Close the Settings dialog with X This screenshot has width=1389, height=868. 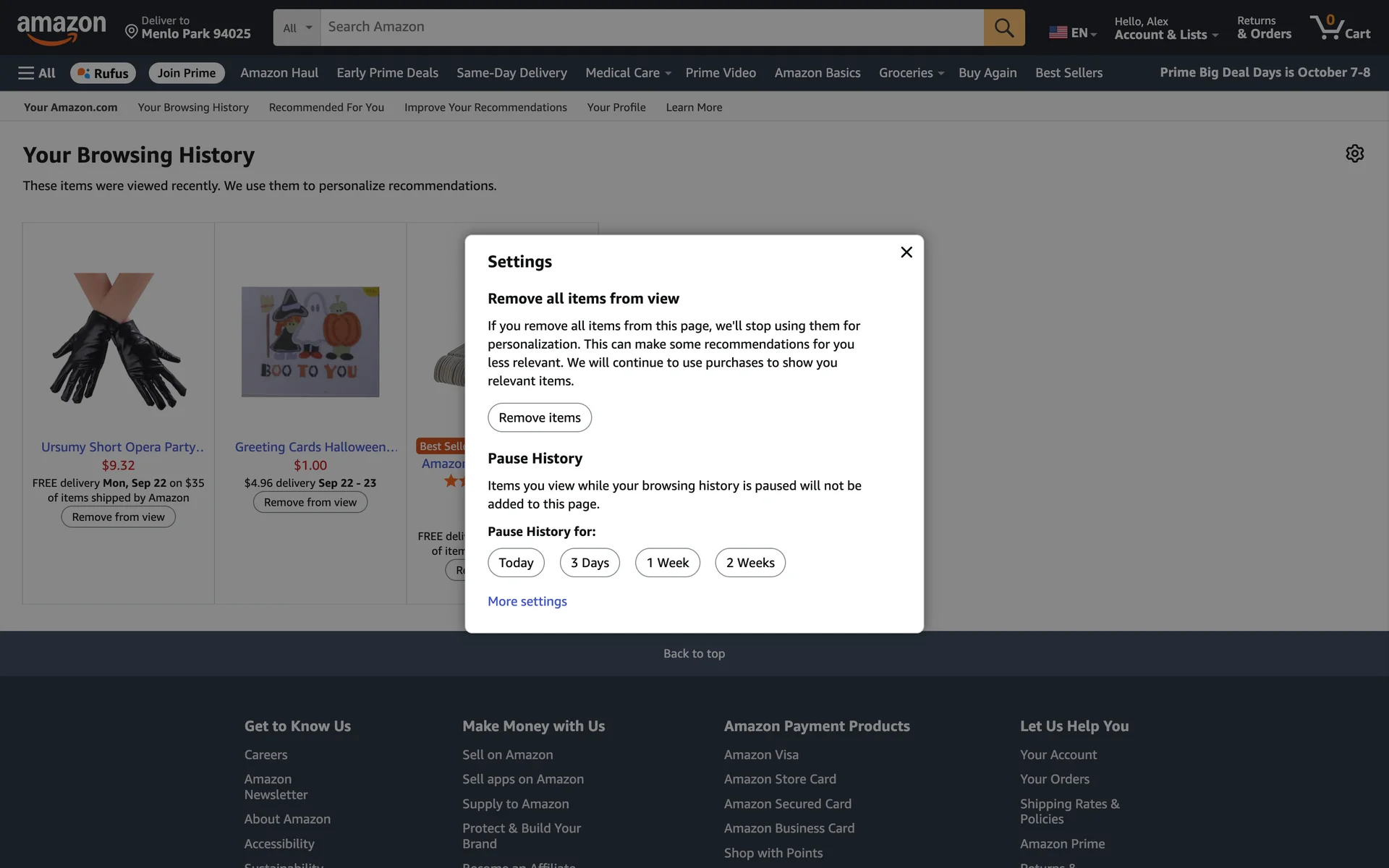pyautogui.click(x=906, y=252)
